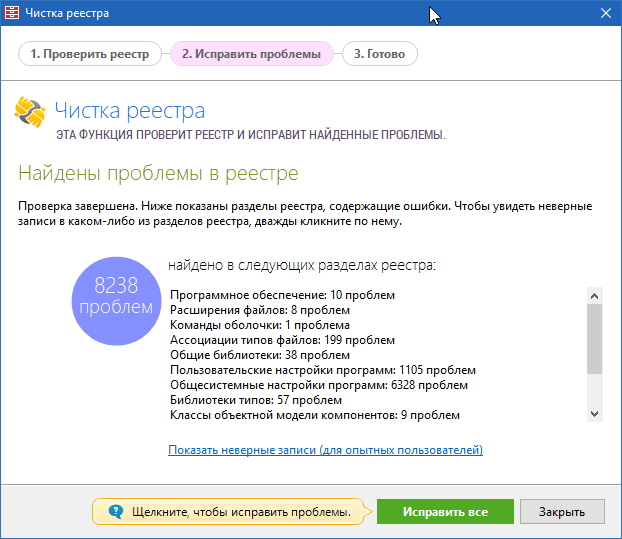Click the results list scrollbar thumb
Image resolution: width=622 pixels, height=539 pixels.
[594, 339]
